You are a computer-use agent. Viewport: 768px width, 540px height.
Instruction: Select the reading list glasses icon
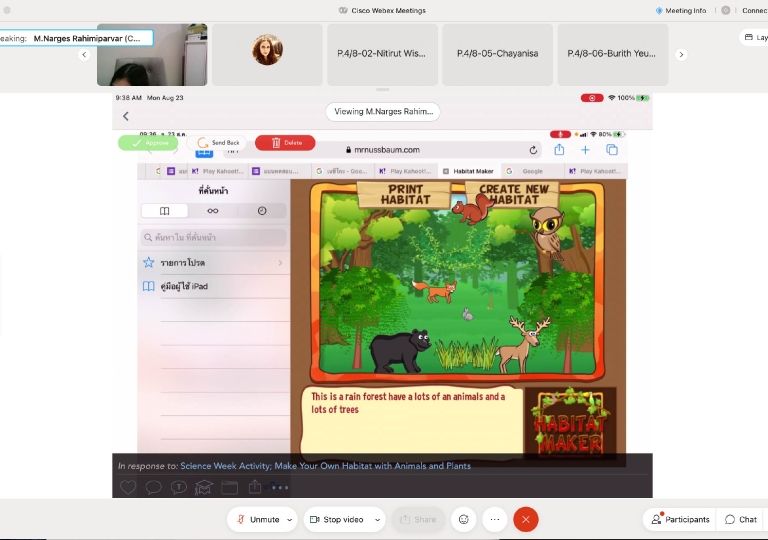click(213, 211)
